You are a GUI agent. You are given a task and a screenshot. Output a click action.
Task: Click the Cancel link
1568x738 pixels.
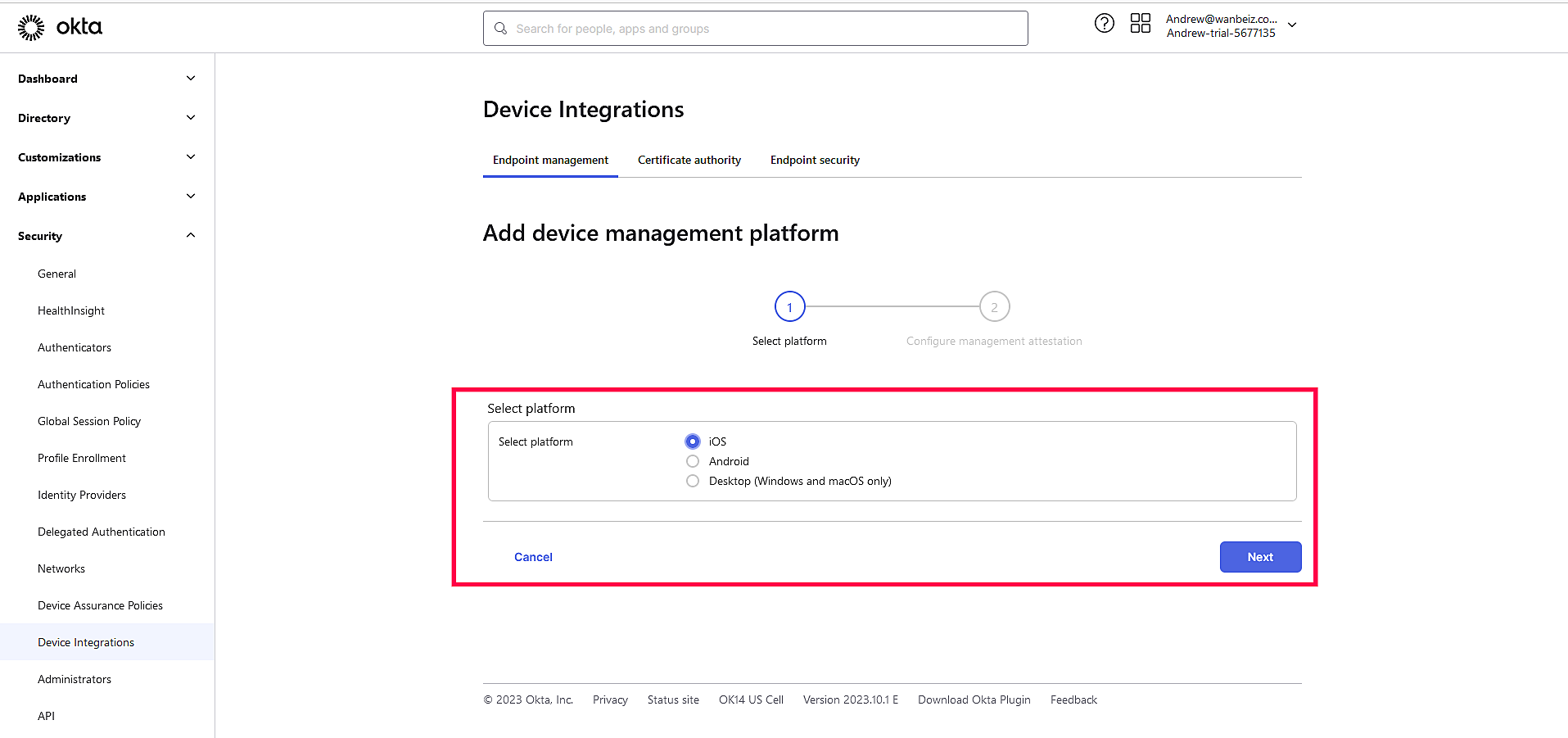(x=533, y=557)
